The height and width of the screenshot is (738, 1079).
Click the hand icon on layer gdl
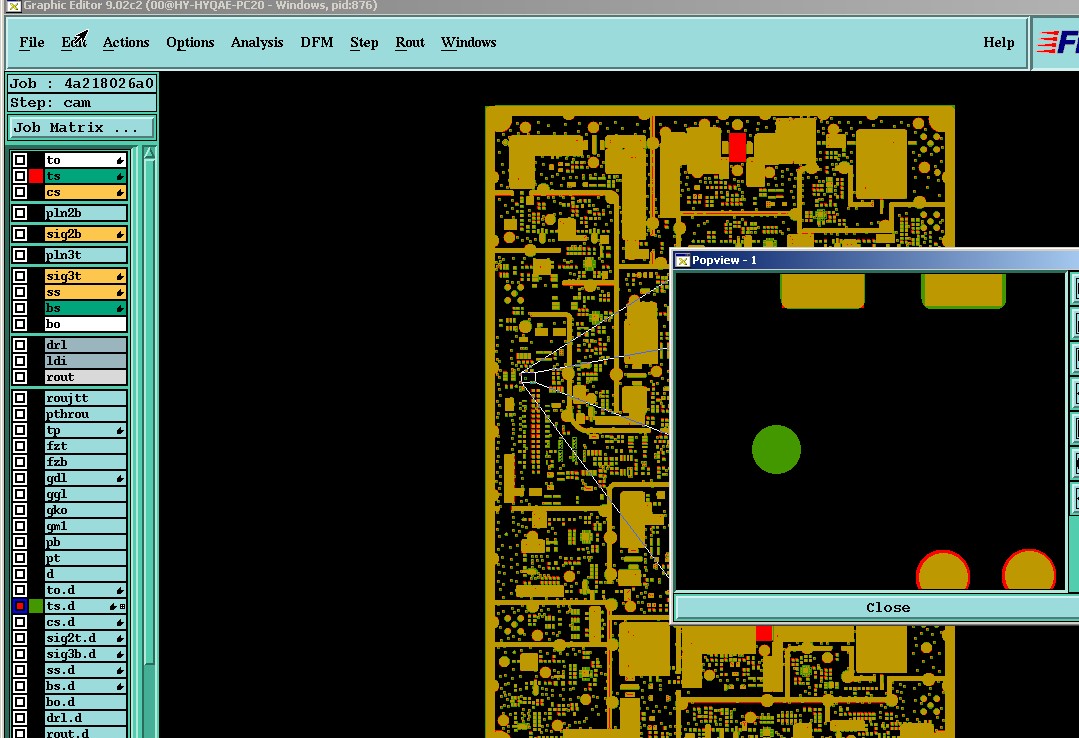click(120, 478)
